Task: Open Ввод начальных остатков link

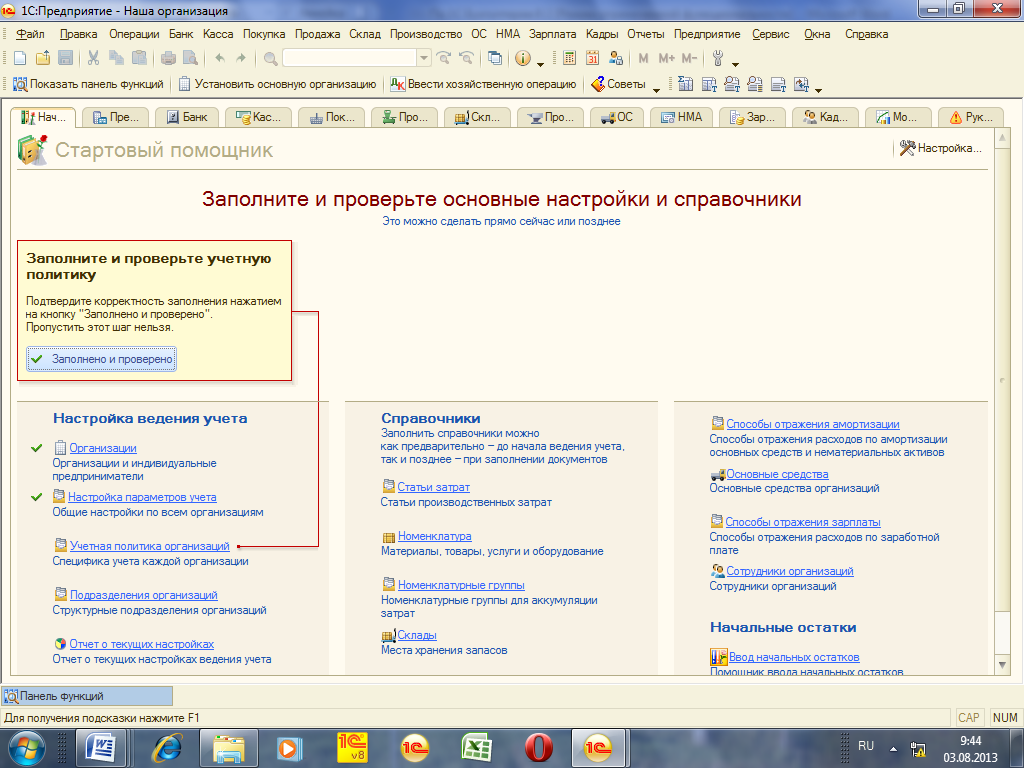Action: [794, 657]
